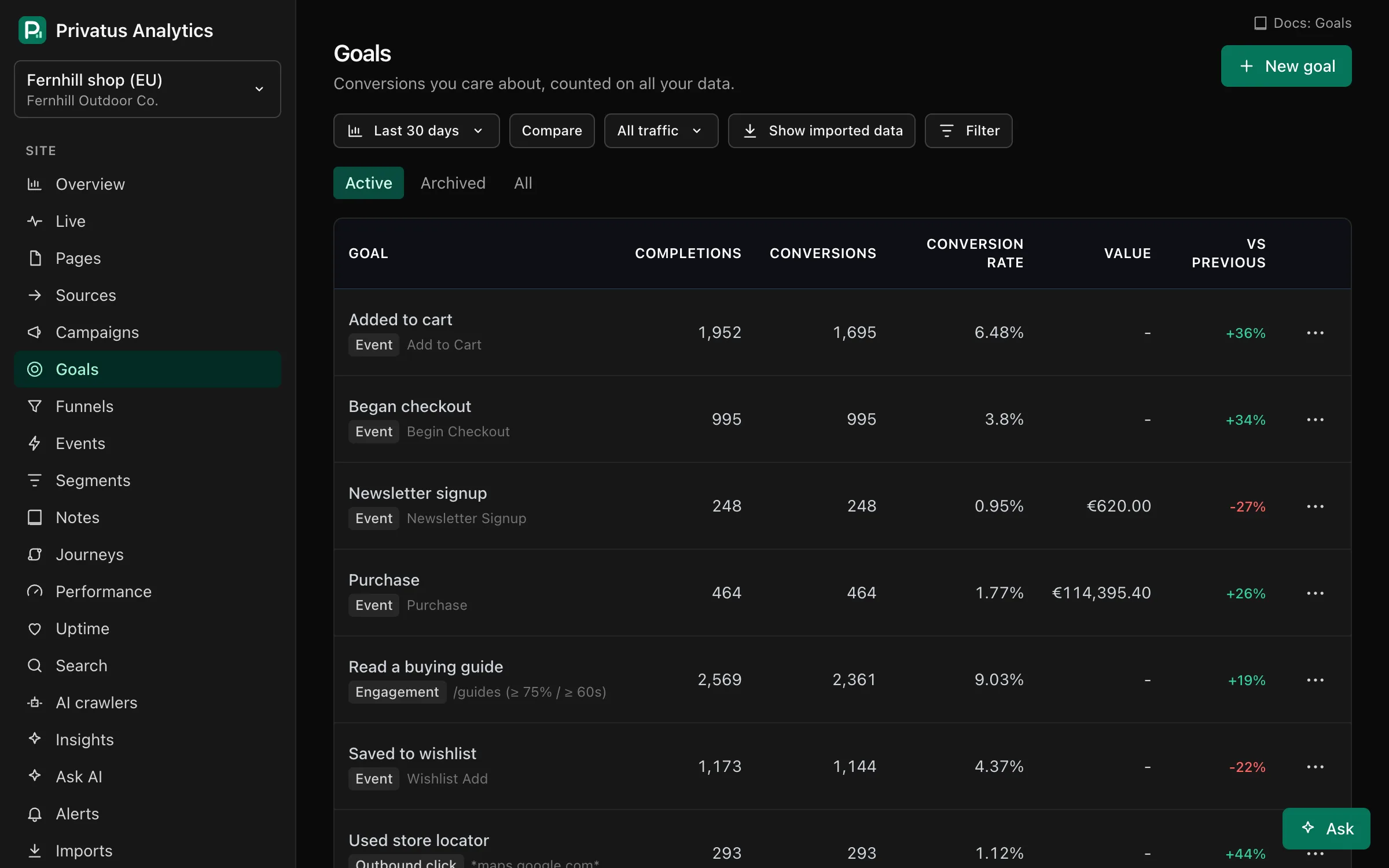Create a goal with the New goal button
The image size is (1389, 868).
(x=1286, y=66)
